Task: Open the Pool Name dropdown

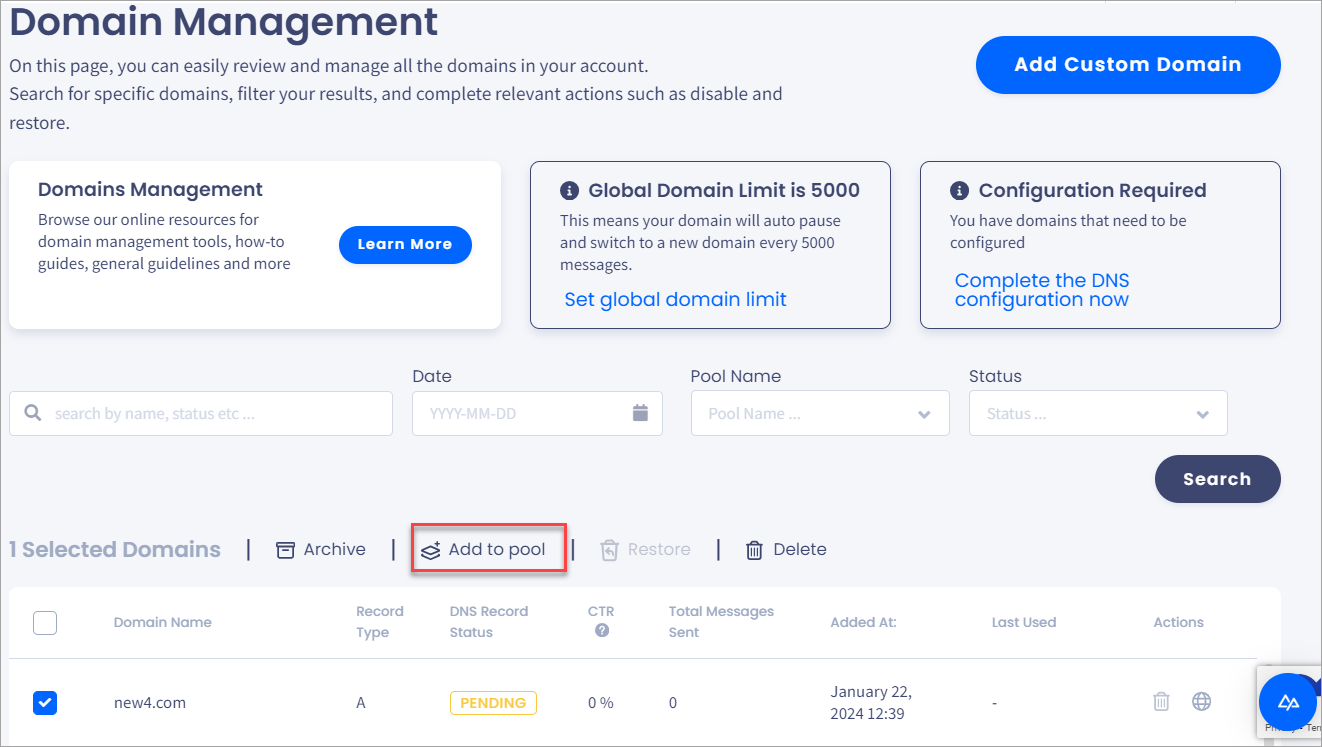Action: [820, 413]
